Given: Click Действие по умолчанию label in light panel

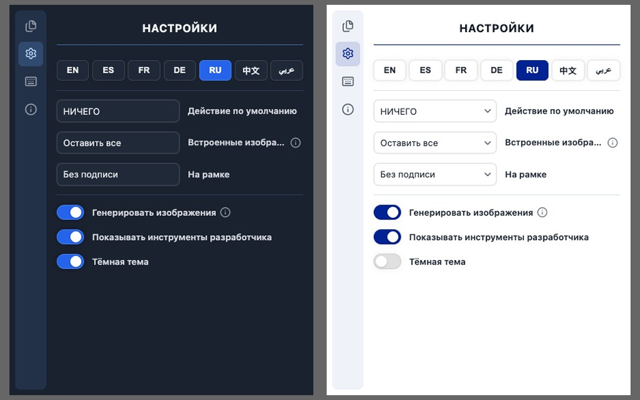Looking at the screenshot, I should tap(559, 111).
